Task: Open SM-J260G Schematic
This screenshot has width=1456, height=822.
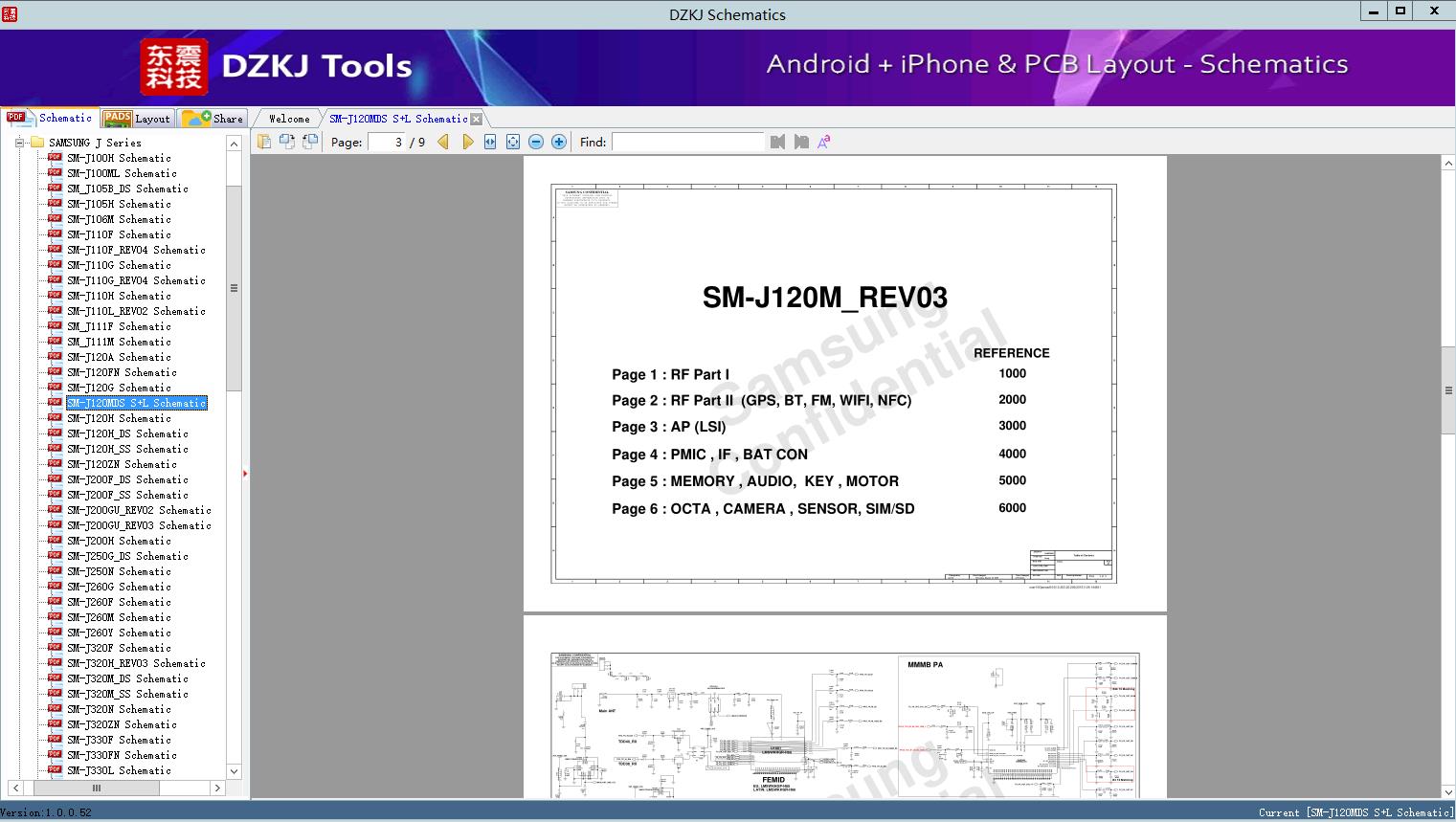Action: (119, 587)
